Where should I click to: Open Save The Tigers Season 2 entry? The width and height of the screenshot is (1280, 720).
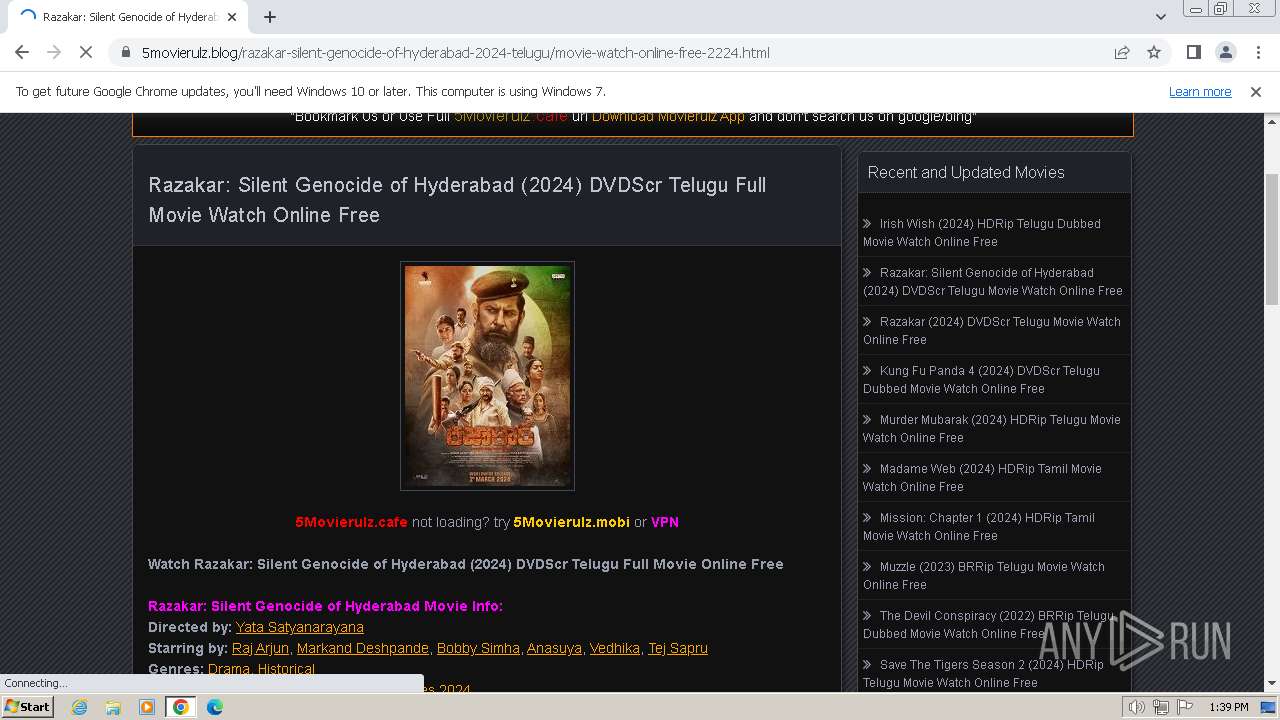click(984, 673)
